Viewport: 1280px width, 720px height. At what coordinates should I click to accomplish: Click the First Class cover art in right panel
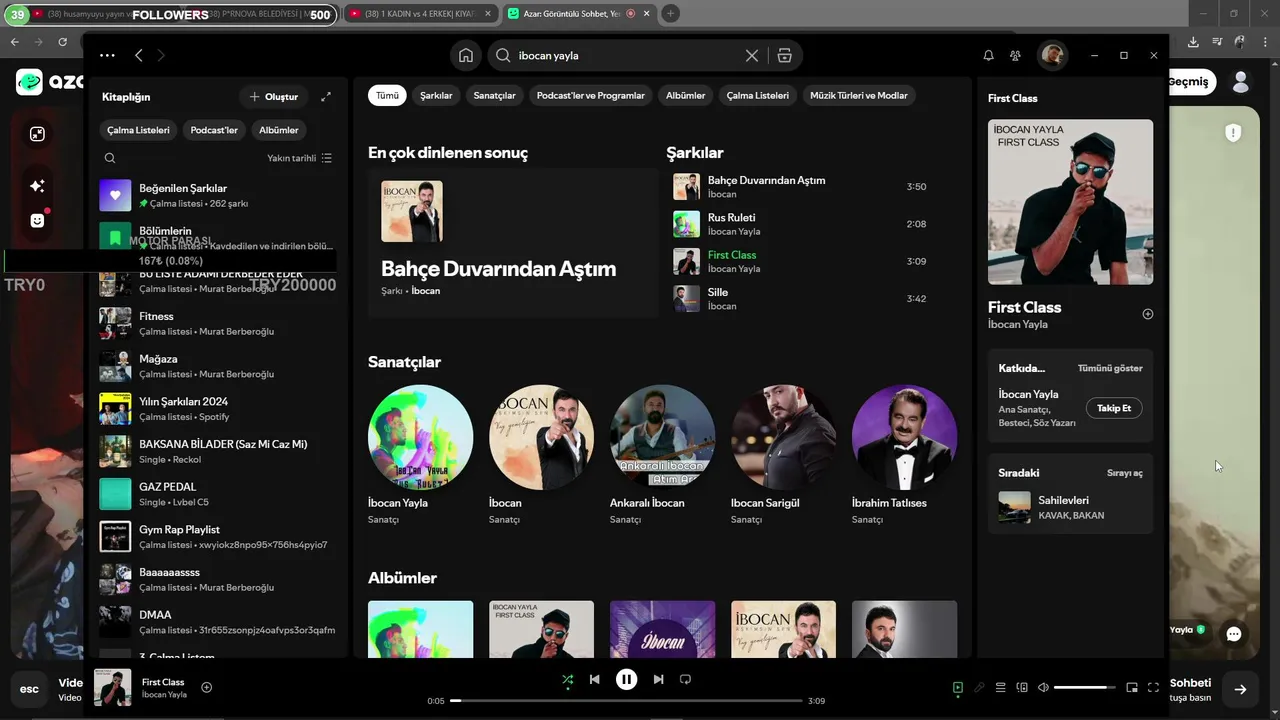click(x=1070, y=202)
